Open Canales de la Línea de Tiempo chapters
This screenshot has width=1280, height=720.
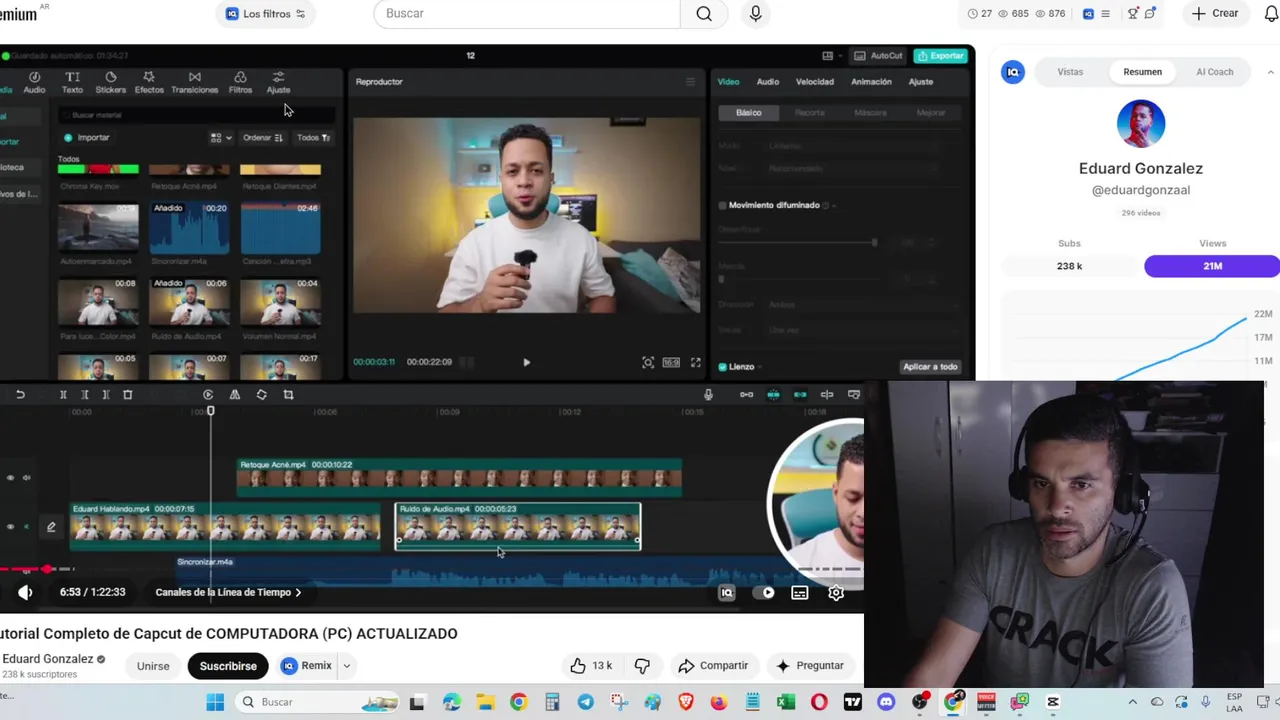(x=228, y=592)
